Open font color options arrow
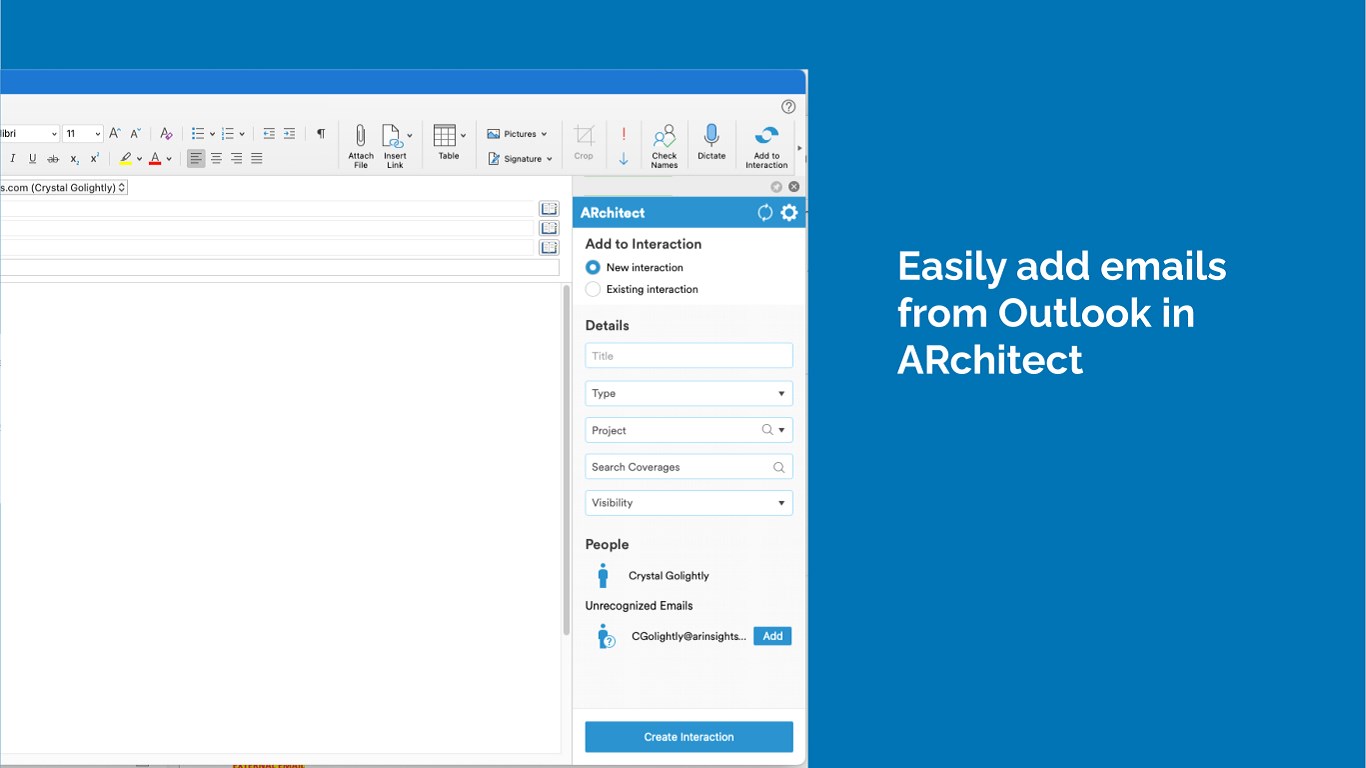 169,159
